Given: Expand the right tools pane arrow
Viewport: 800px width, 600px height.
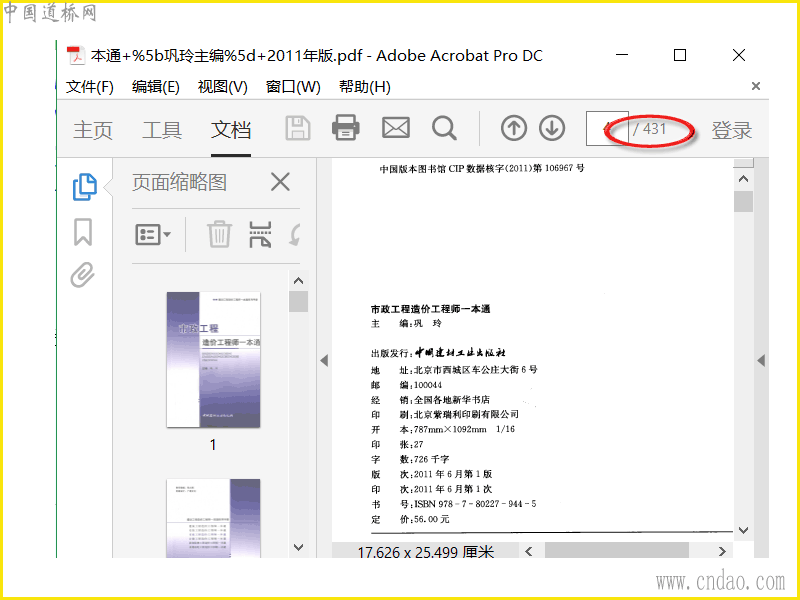Looking at the screenshot, I should point(761,360).
